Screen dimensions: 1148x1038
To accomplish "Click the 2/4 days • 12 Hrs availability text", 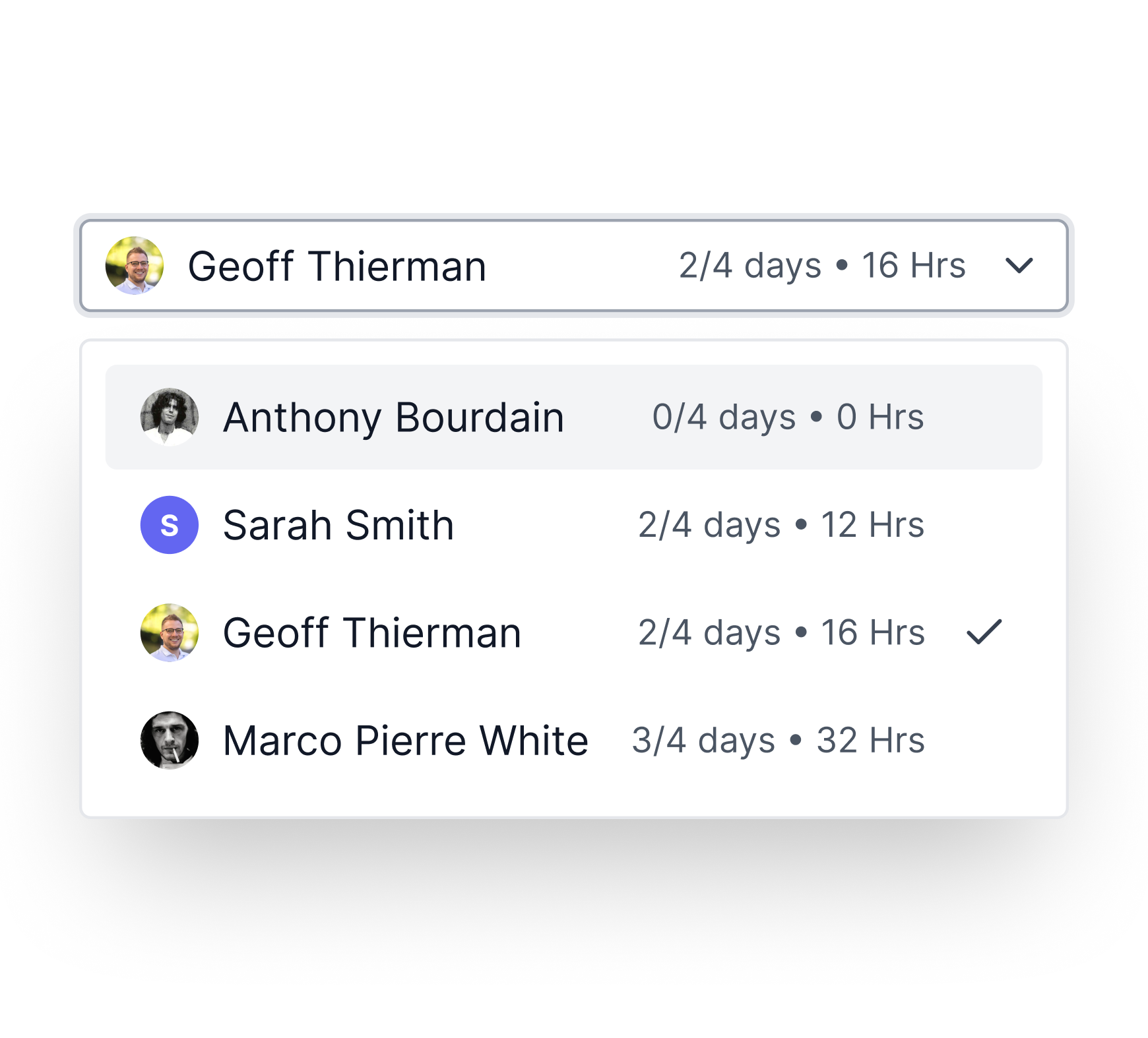I will pyautogui.click(x=781, y=526).
